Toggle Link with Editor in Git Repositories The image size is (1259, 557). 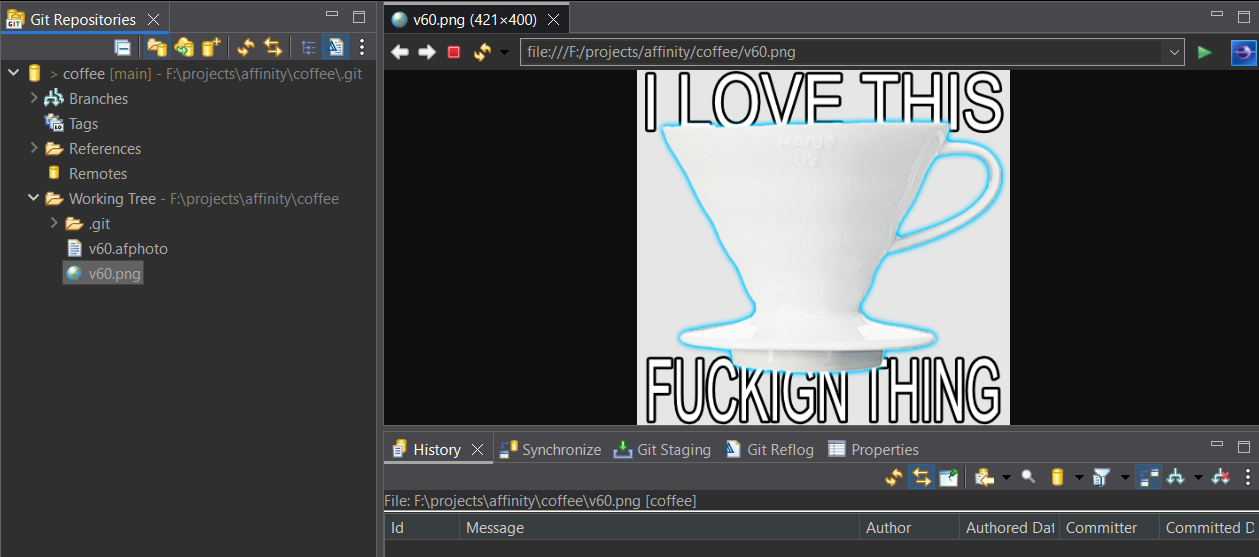(273, 47)
